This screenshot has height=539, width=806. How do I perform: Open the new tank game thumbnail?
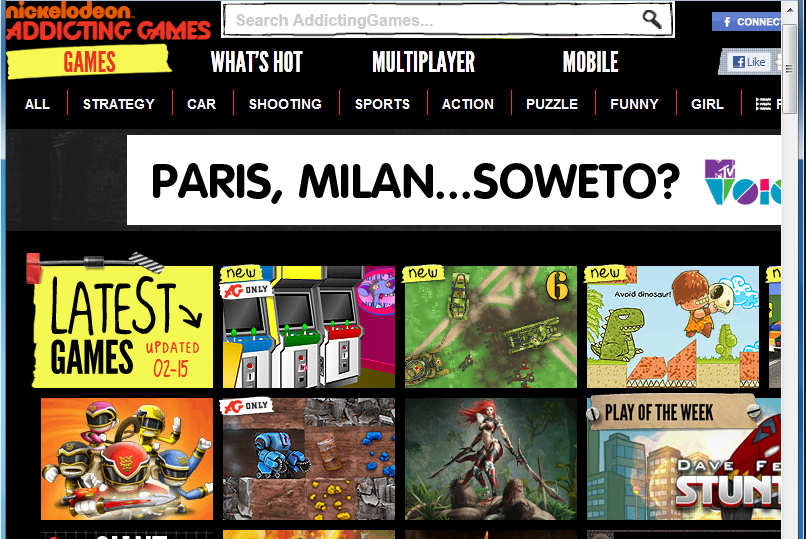coord(490,327)
